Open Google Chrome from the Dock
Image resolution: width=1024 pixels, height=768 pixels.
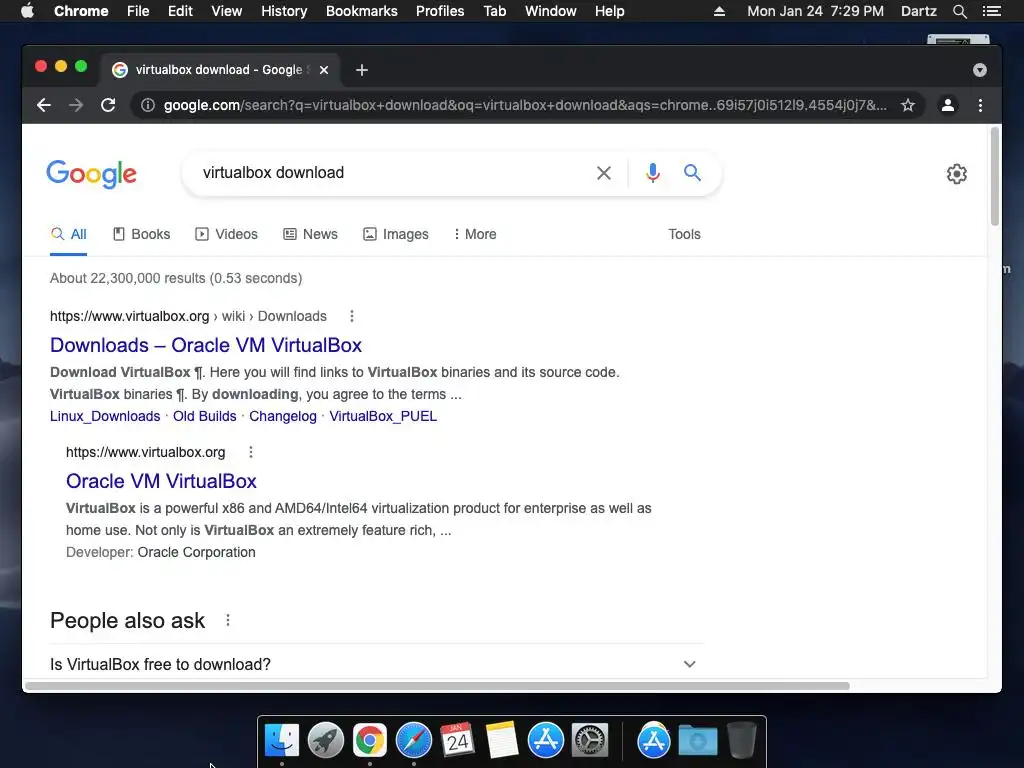[x=370, y=741]
